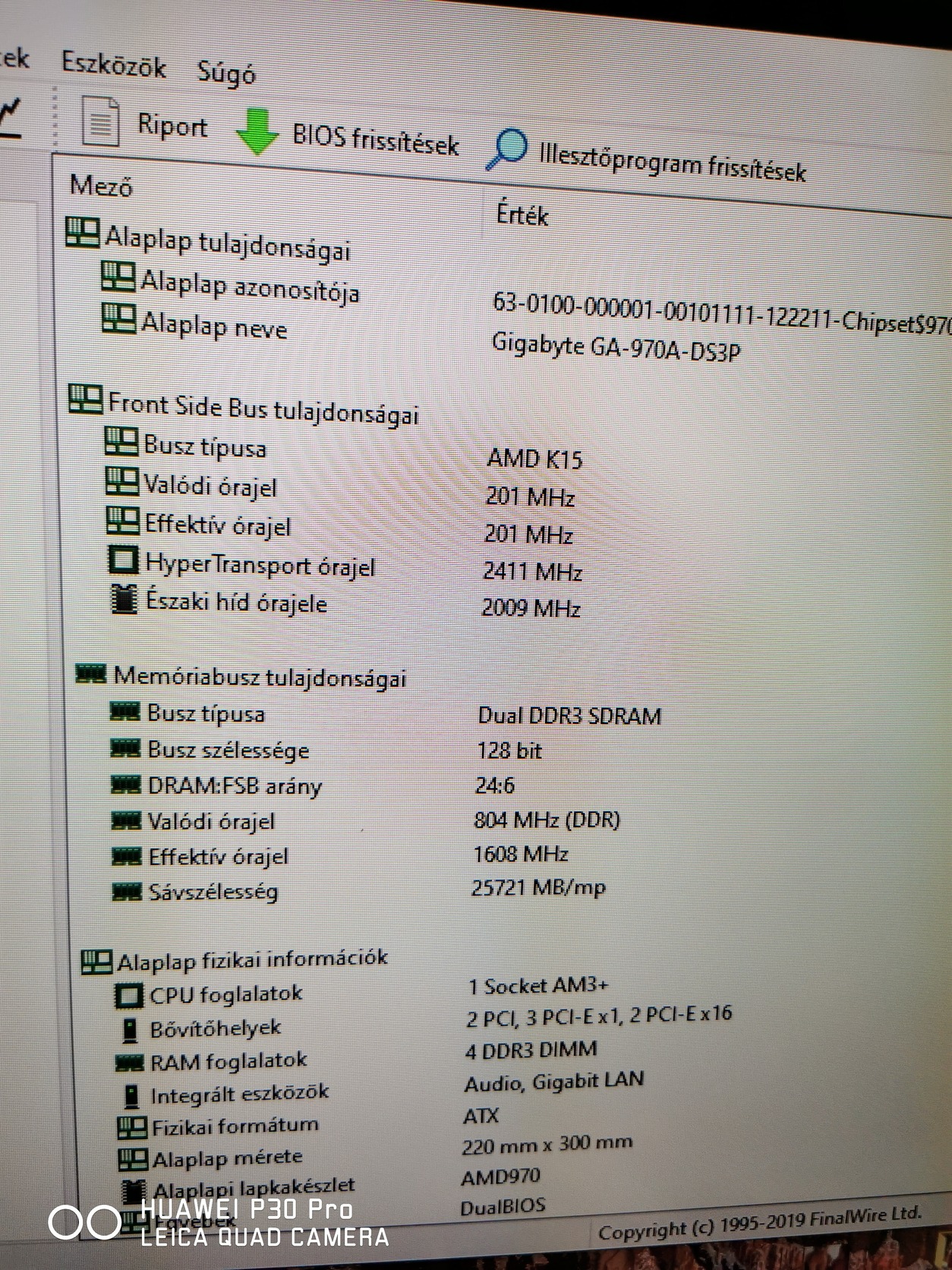Click the Északi híd órajele chip icon
Screen dimensions: 952x1270
pyautogui.click(x=125, y=599)
